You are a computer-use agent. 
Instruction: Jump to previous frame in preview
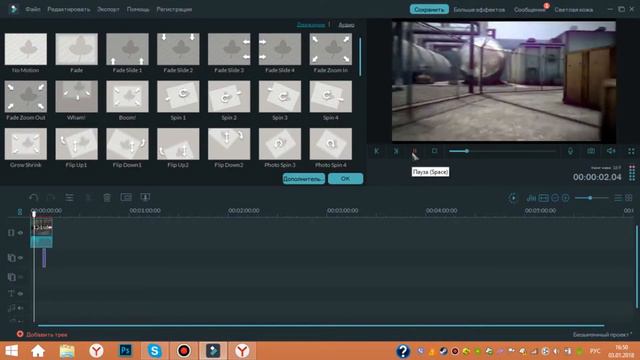(x=376, y=151)
